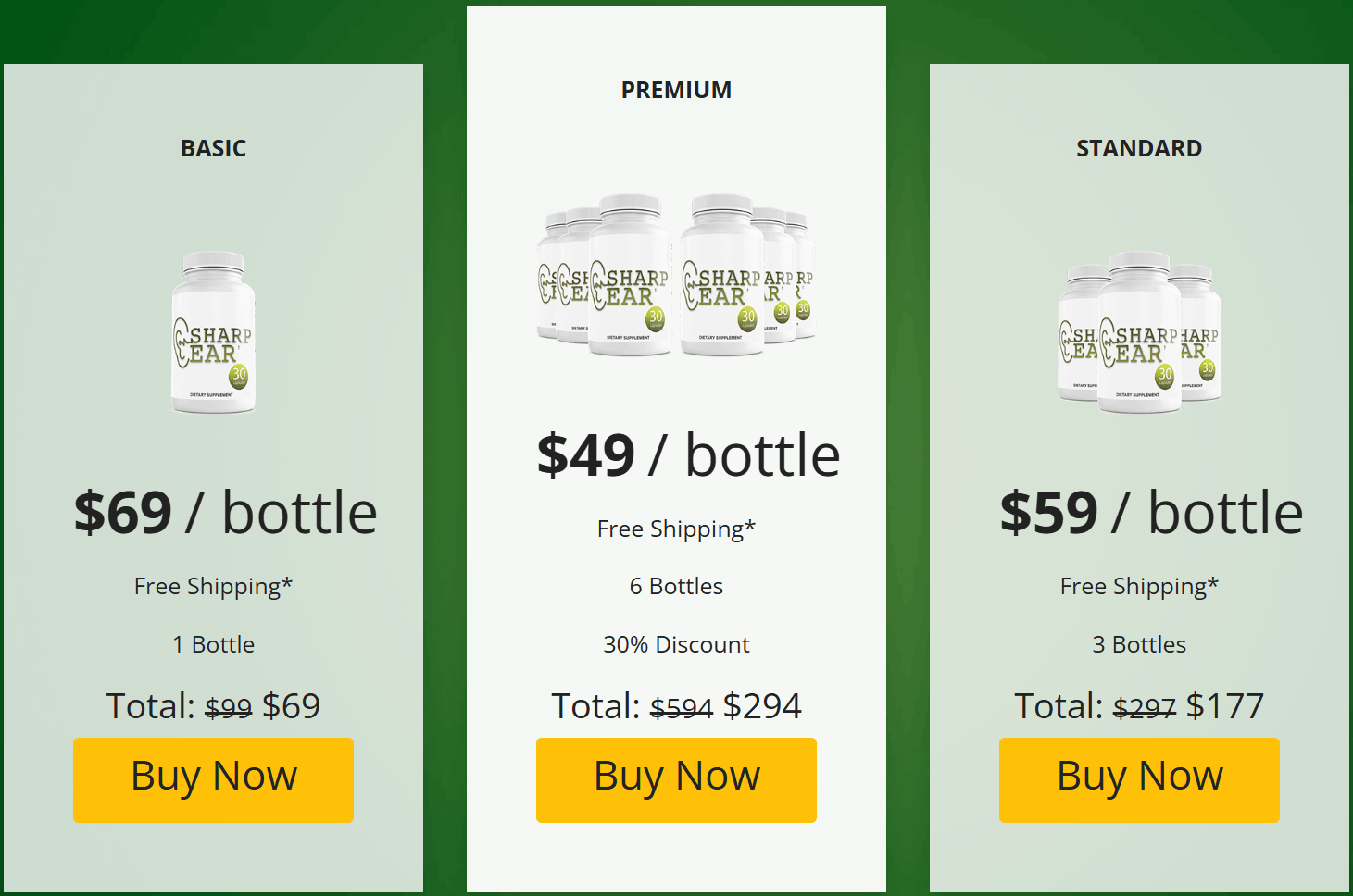Click the 3 Bottles label
1353x896 pixels.
[x=1139, y=644]
